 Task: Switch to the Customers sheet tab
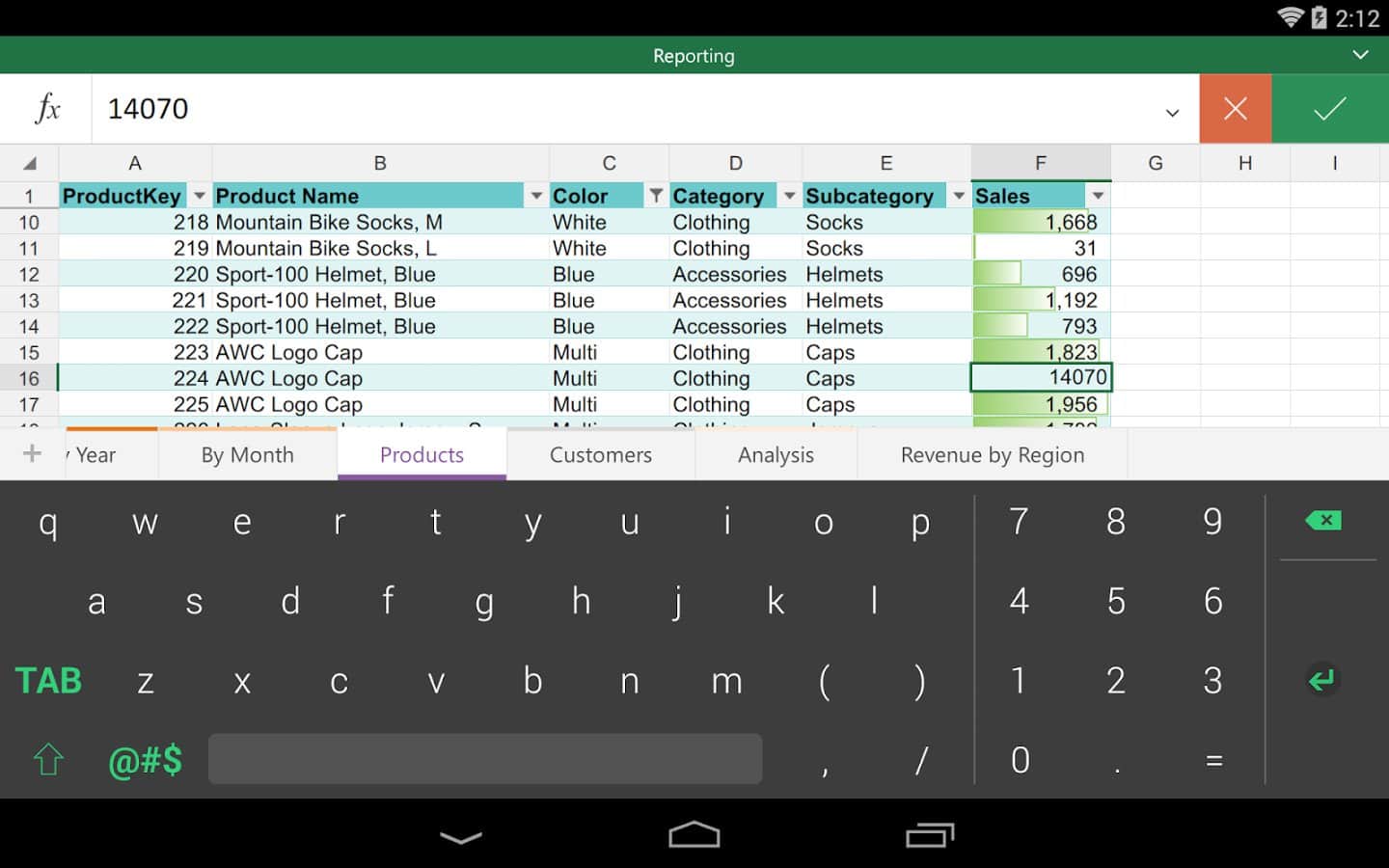click(600, 454)
